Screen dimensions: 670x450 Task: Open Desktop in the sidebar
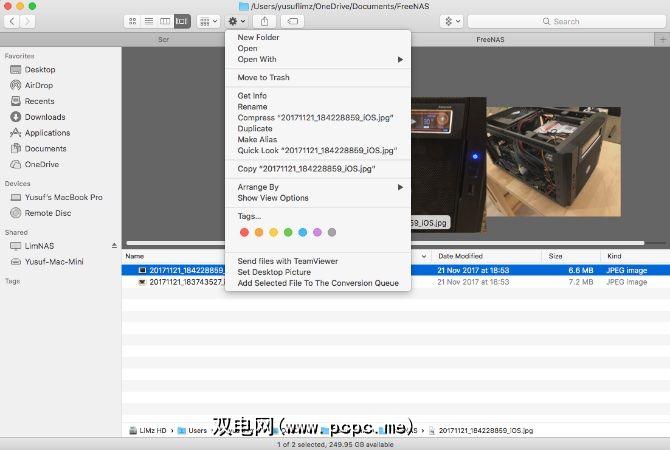click(40, 69)
